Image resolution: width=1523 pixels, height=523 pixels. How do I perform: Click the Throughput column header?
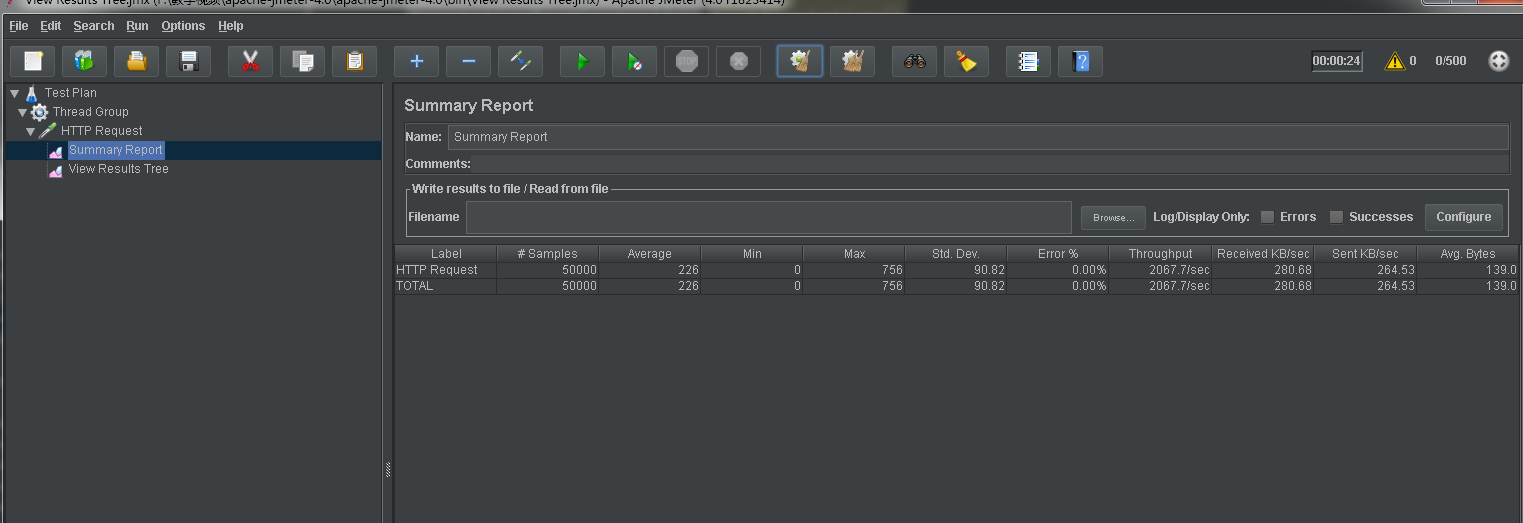(x=1160, y=254)
